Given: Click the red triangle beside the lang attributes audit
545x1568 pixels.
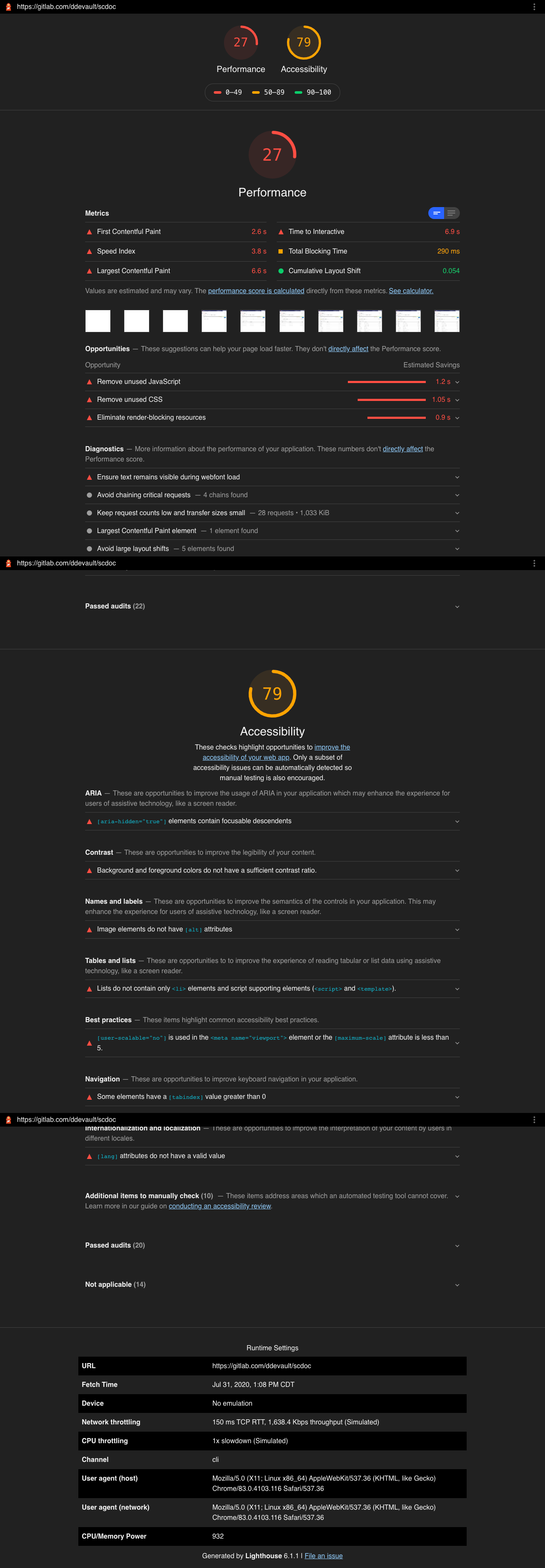Looking at the screenshot, I should tap(89, 1156).
